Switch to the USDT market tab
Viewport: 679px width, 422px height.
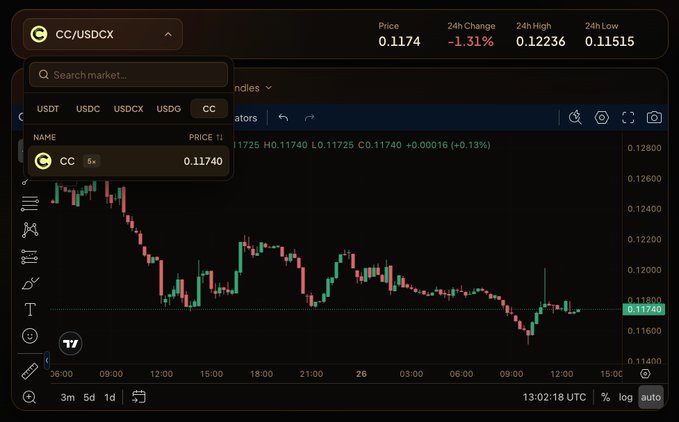48,109
